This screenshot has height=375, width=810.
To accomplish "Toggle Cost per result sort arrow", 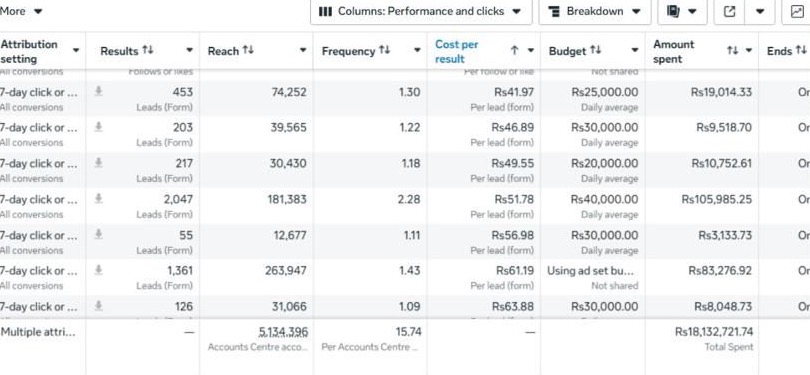I will click(514, 50).
